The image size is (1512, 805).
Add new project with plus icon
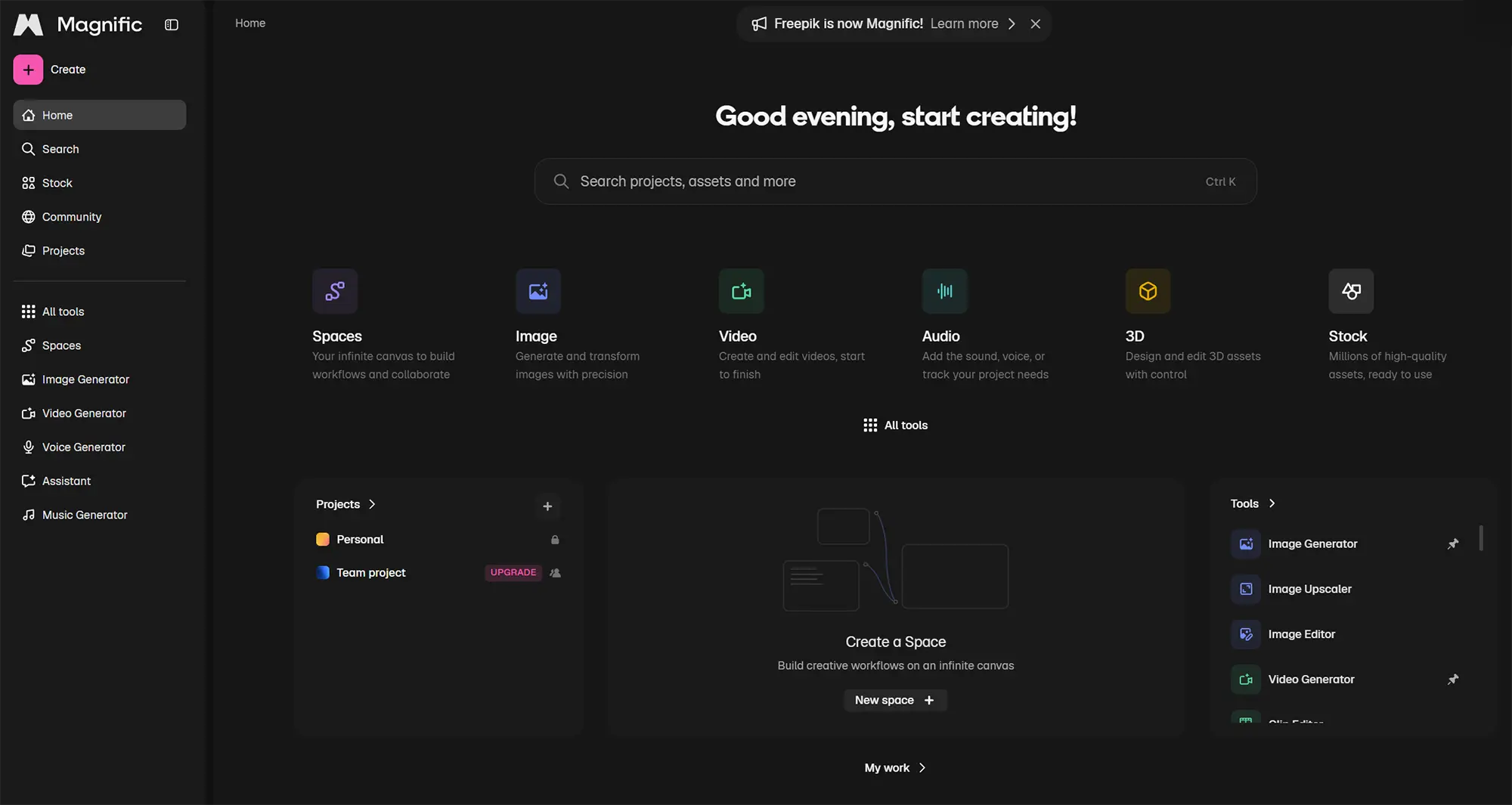point(547,506)
